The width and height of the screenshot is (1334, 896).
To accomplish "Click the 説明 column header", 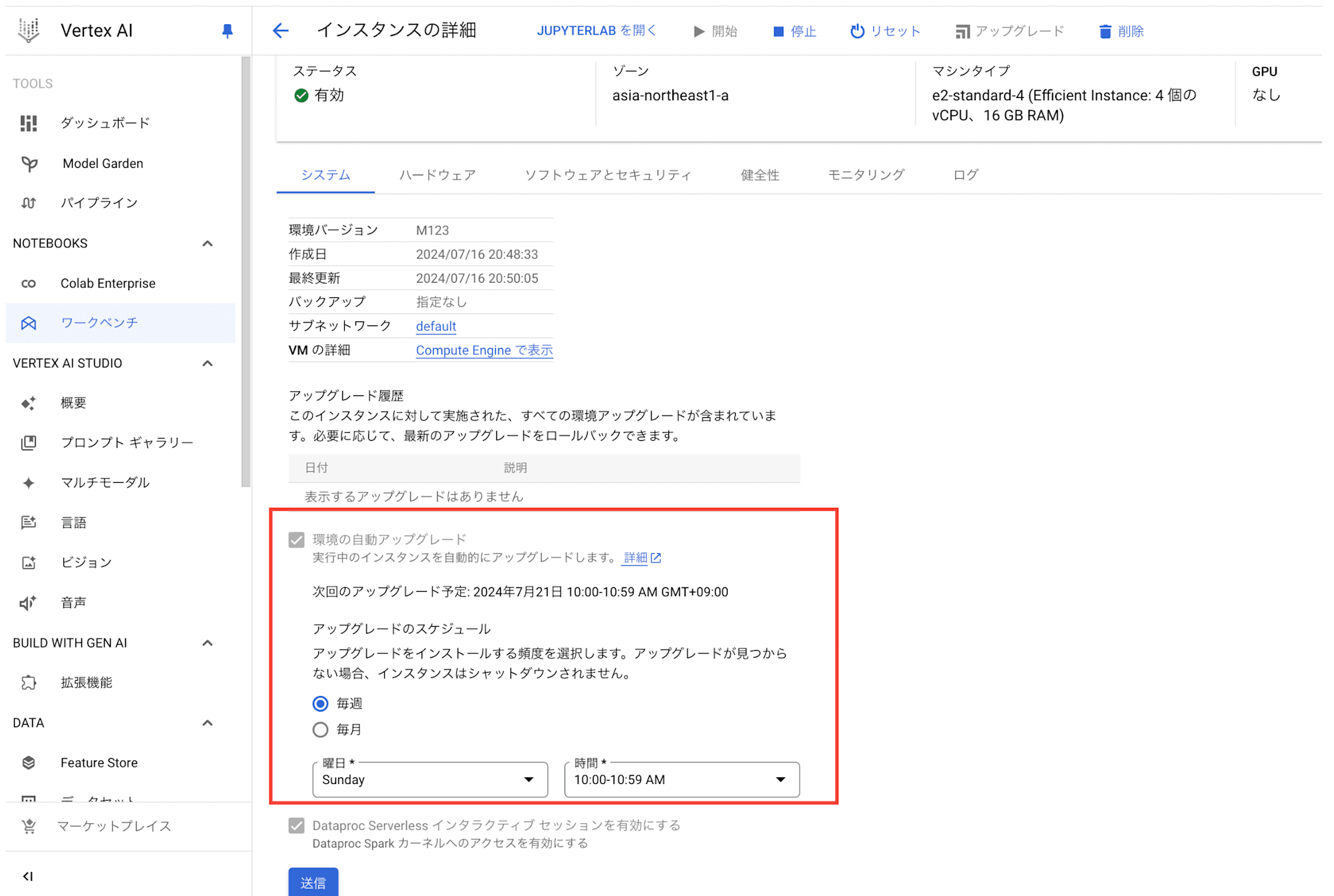I will click(x=515, y=468).
